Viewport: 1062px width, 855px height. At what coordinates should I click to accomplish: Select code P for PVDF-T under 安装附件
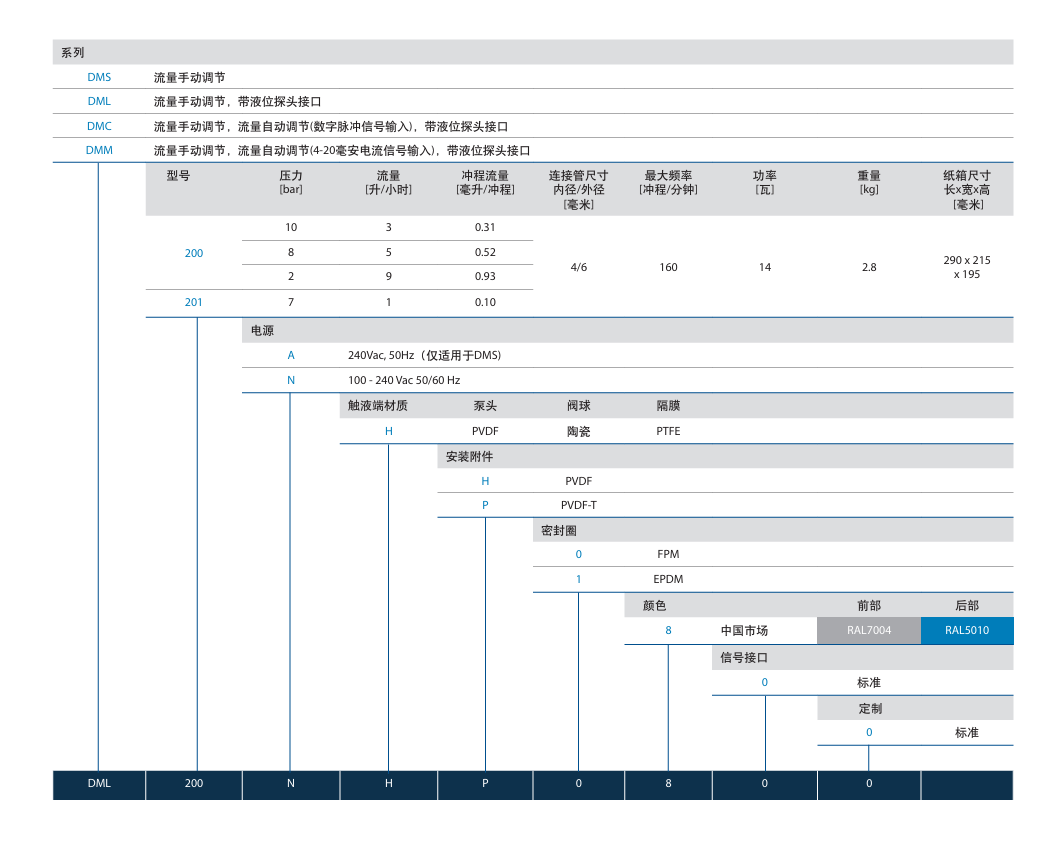coord(485,505)
